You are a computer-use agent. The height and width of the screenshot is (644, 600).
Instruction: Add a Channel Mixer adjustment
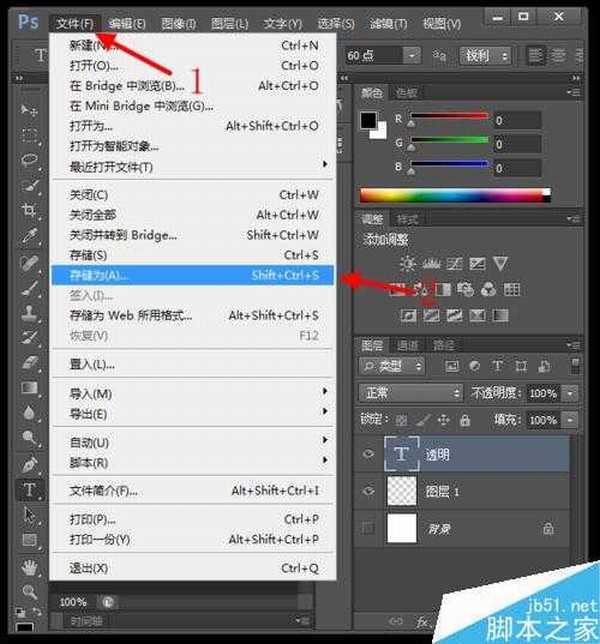(488, 290)
